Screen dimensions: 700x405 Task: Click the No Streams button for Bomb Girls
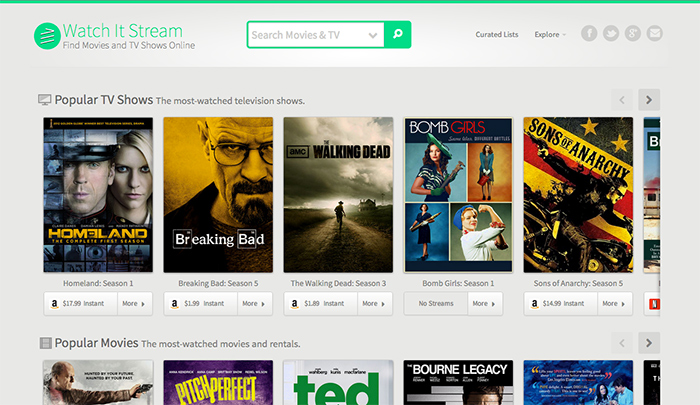pyautogui.click(x=436, y=304)
